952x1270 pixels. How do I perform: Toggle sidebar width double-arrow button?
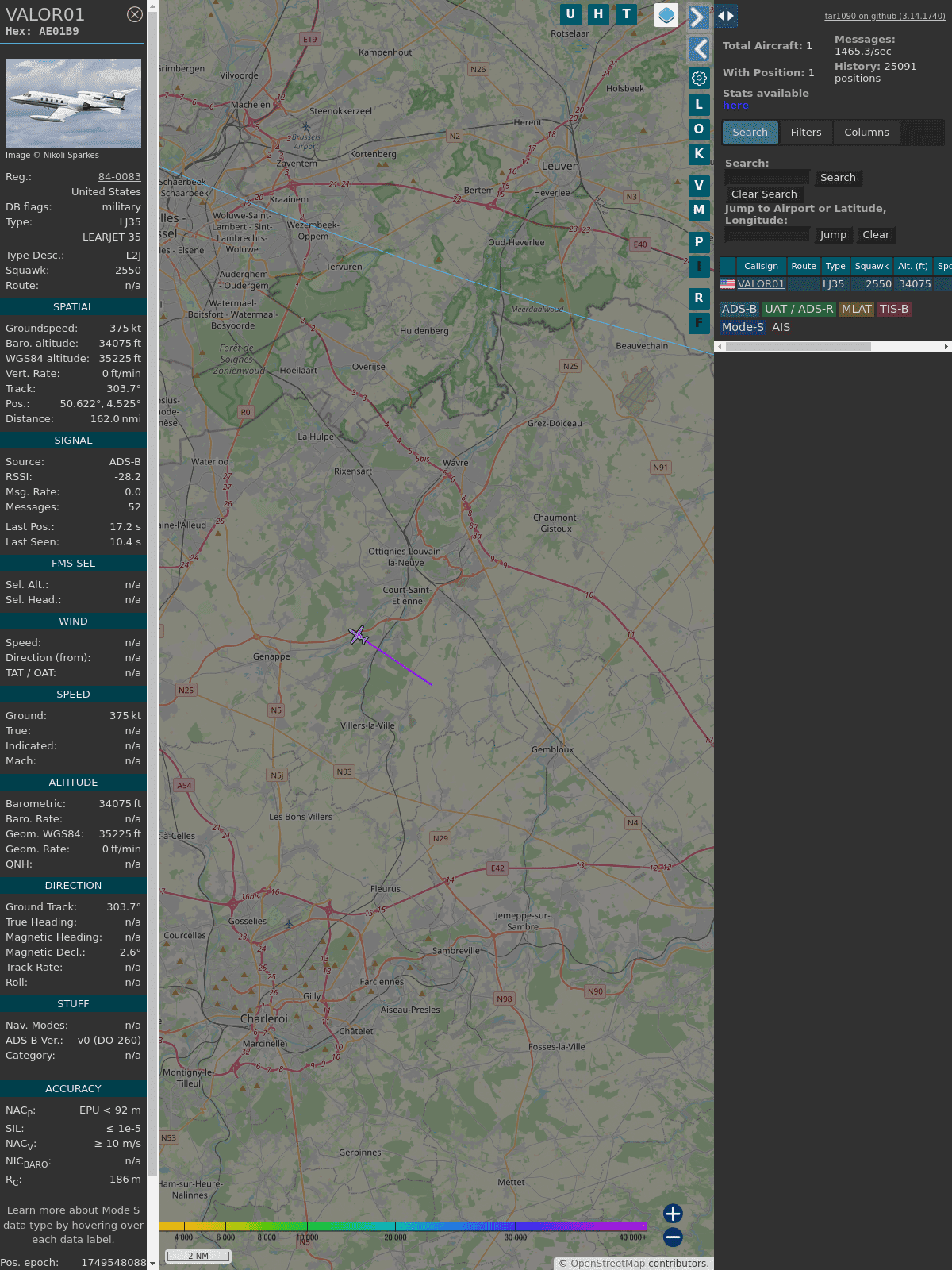click(x=726, y=16)
